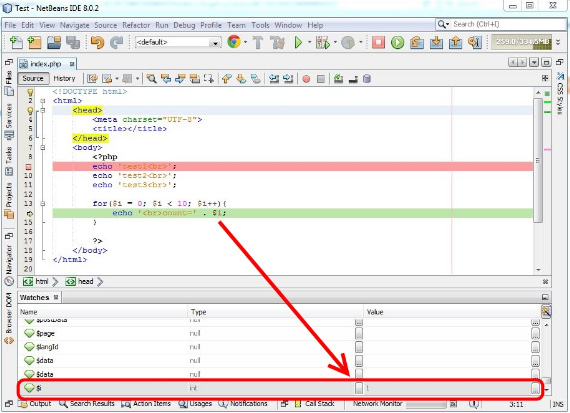Click the green Continue debugging icon
The height and width of the screenshot is (413, 570).
pyautogui.click(x=397, y=43)
